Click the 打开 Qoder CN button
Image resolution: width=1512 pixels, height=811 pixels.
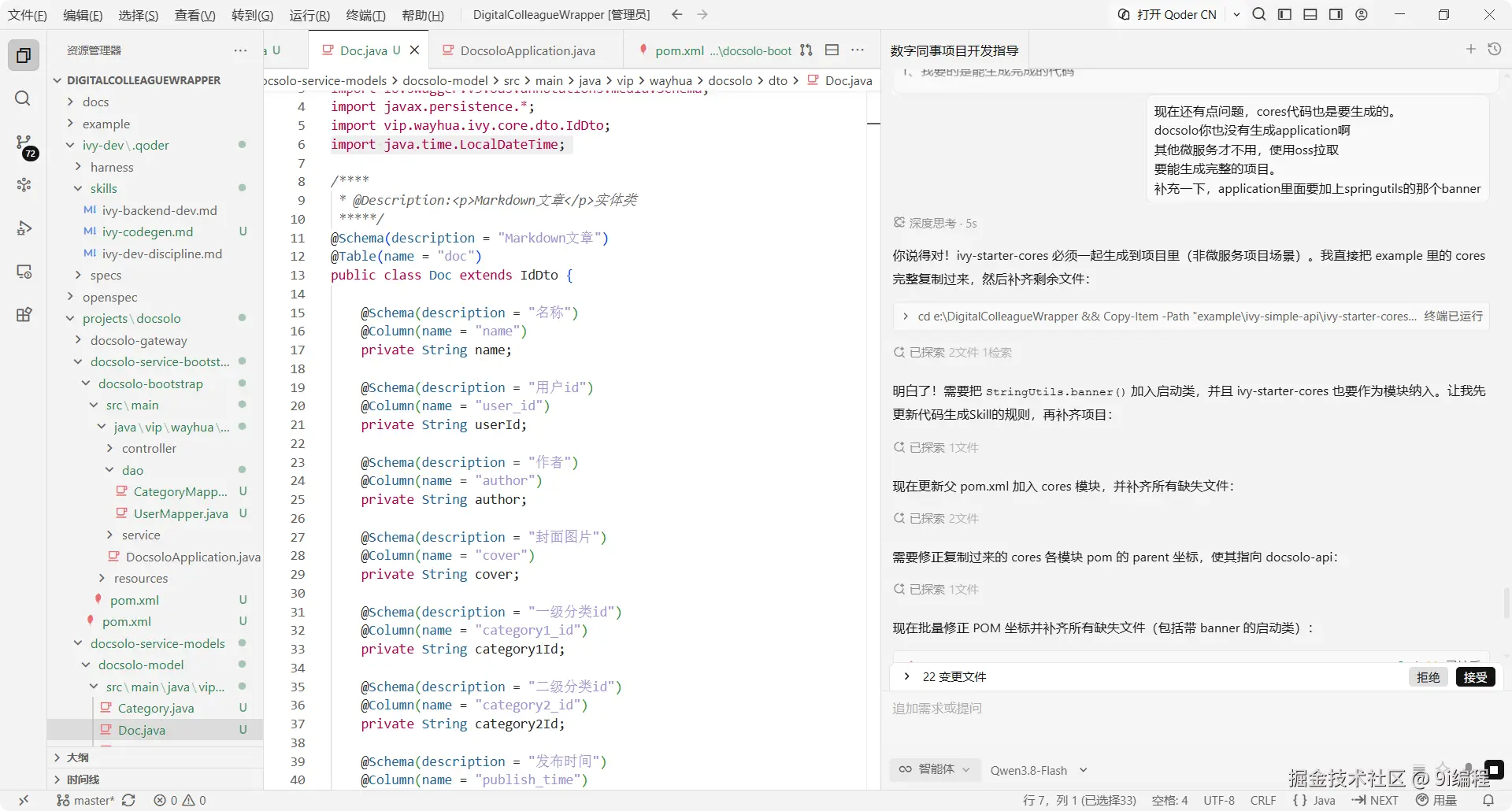[x=1167, y=14]
